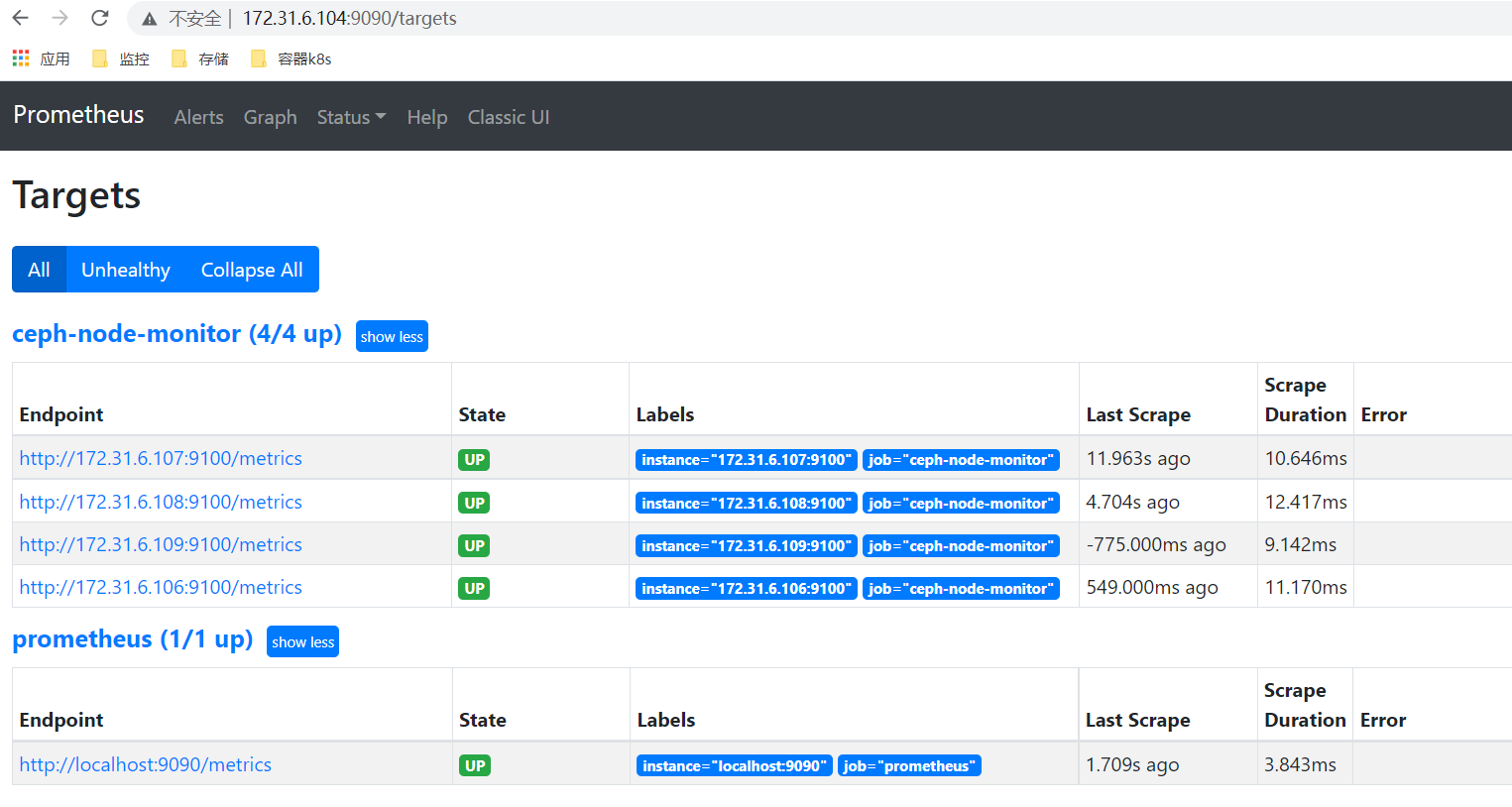Viewport: 1512px width, 807px height.
Task: Click last scrape value 549.000ms ago
Action: 1152,587
